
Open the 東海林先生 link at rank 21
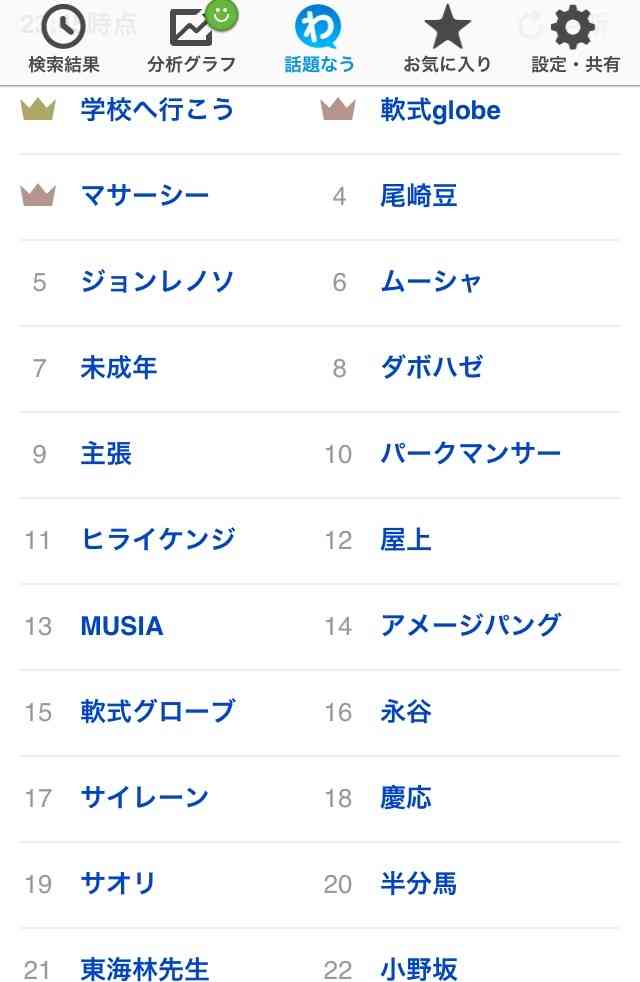(145, 968)
